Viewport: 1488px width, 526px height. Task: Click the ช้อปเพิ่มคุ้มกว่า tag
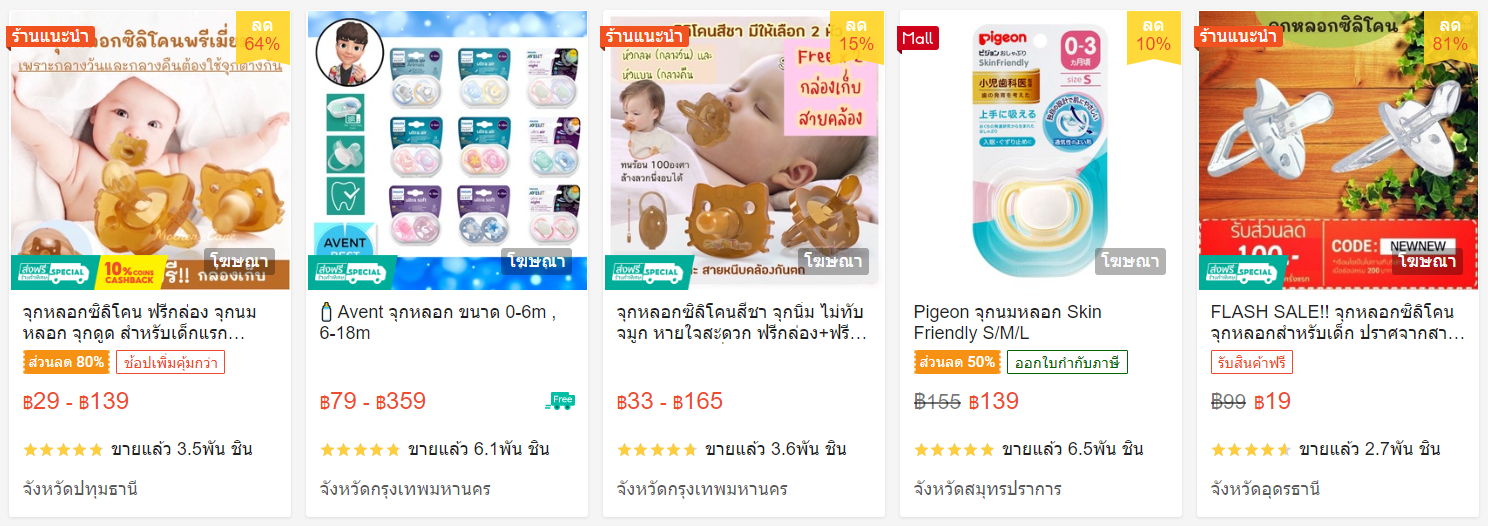170,362
